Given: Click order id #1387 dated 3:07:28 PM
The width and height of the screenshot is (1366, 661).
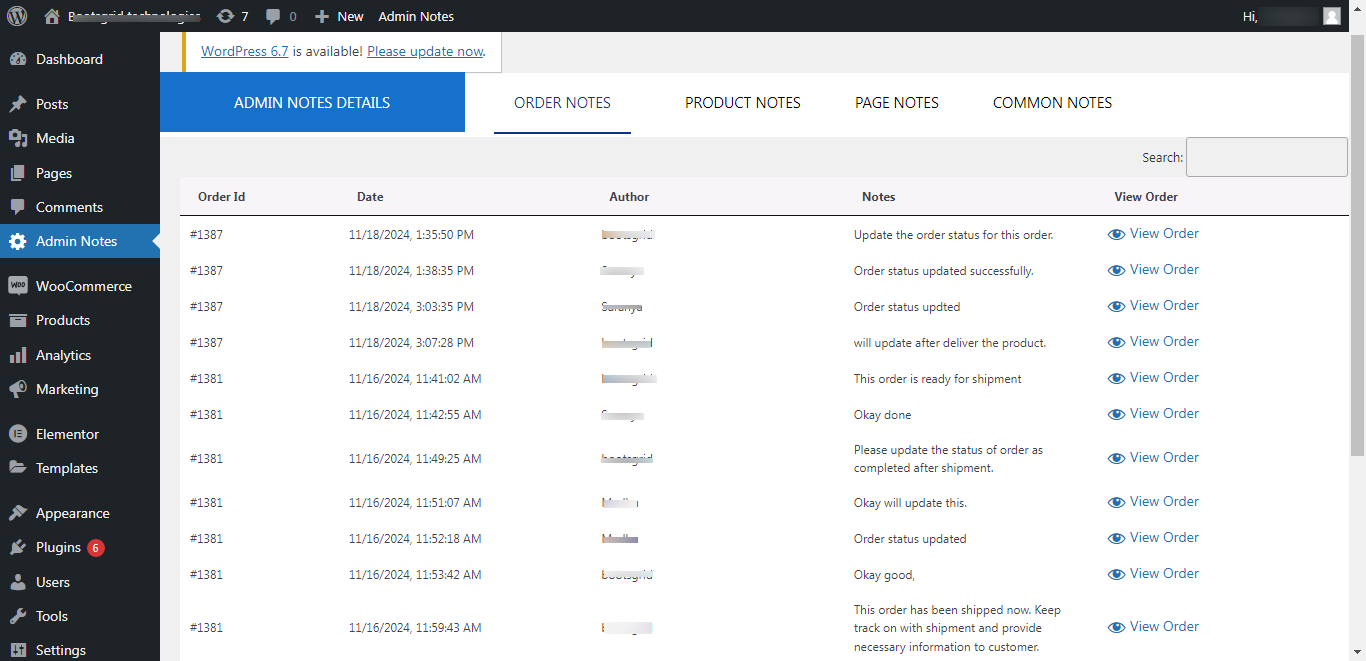Looking at the screenshot, I should click(x=206, y=343).
